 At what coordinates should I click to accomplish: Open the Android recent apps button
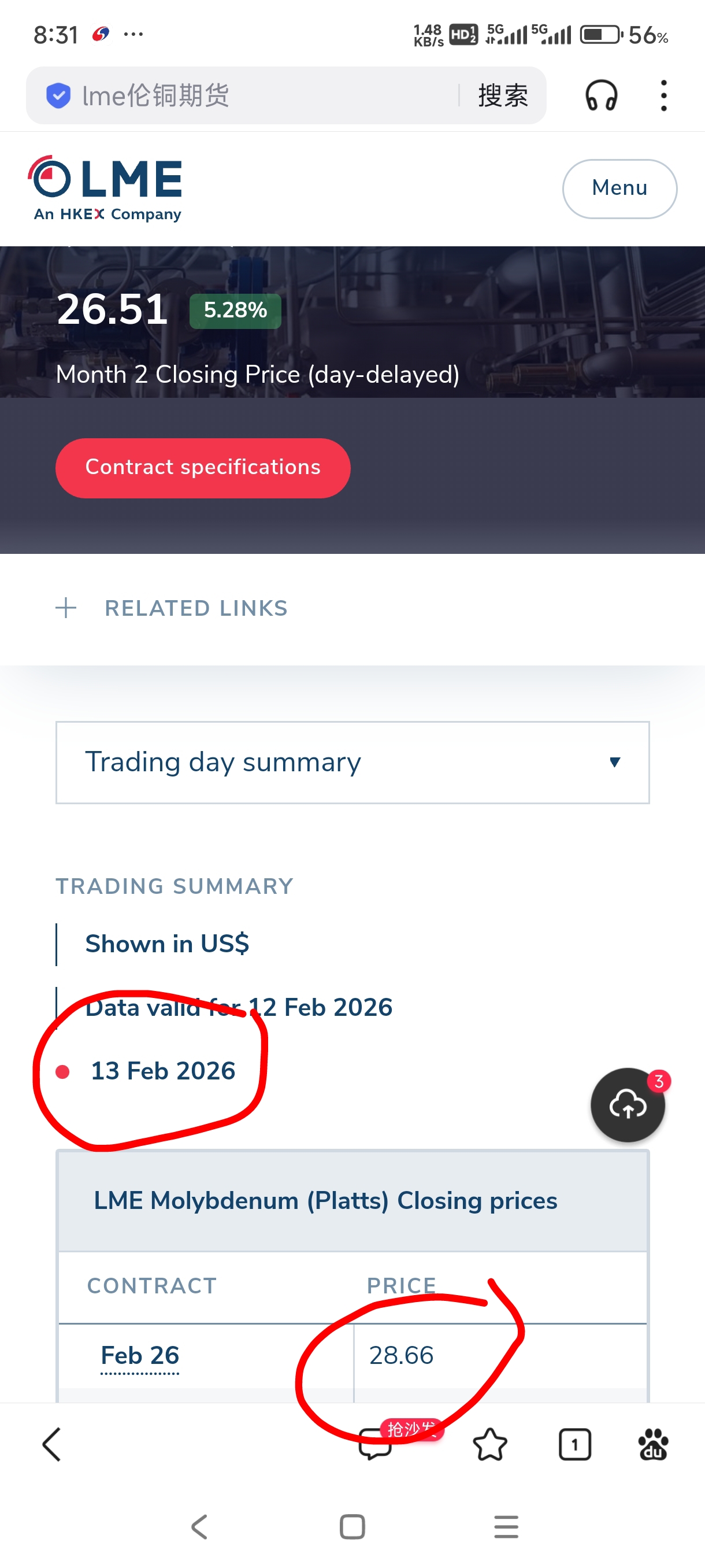click(506, 1526)
